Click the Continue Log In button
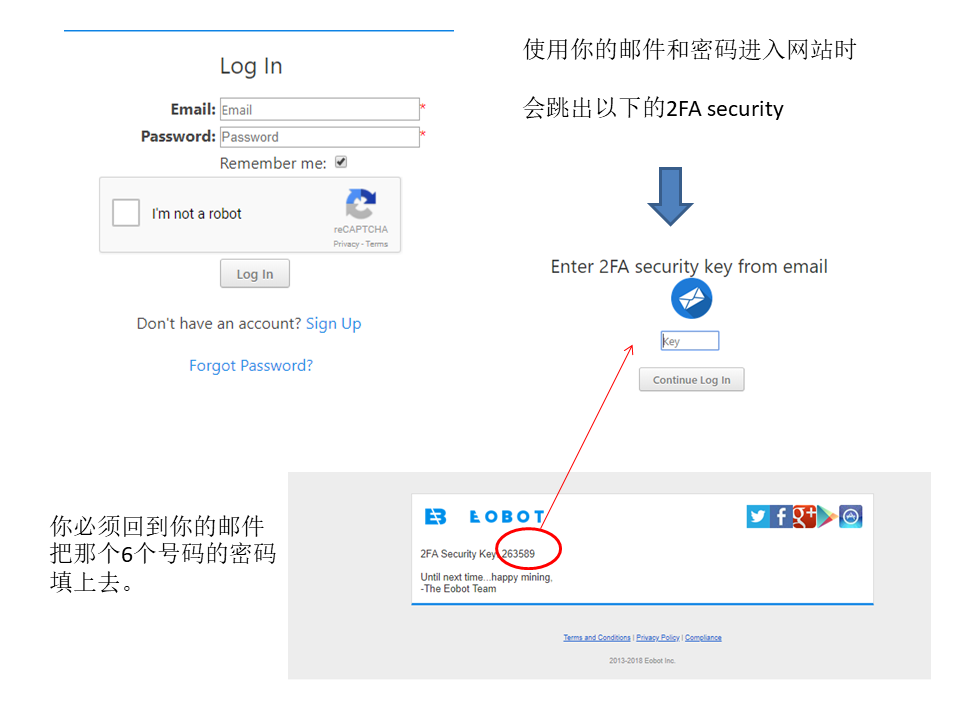 pyautogui.click(x=691, y=380)
